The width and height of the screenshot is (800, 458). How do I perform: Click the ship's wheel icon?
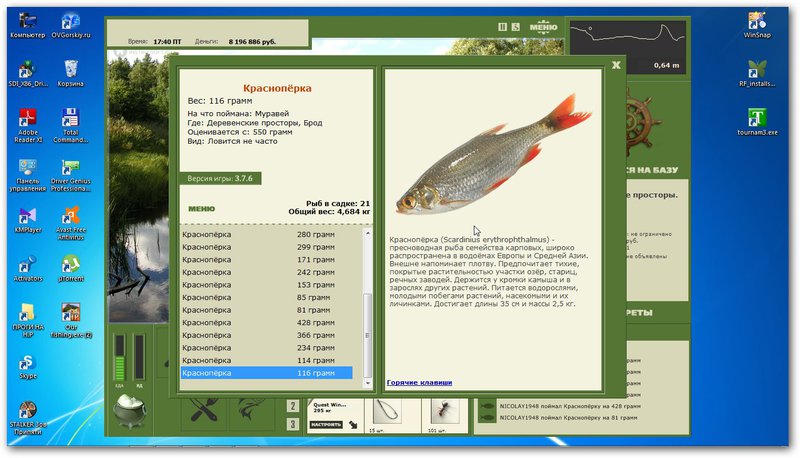[x=642, y=122]
